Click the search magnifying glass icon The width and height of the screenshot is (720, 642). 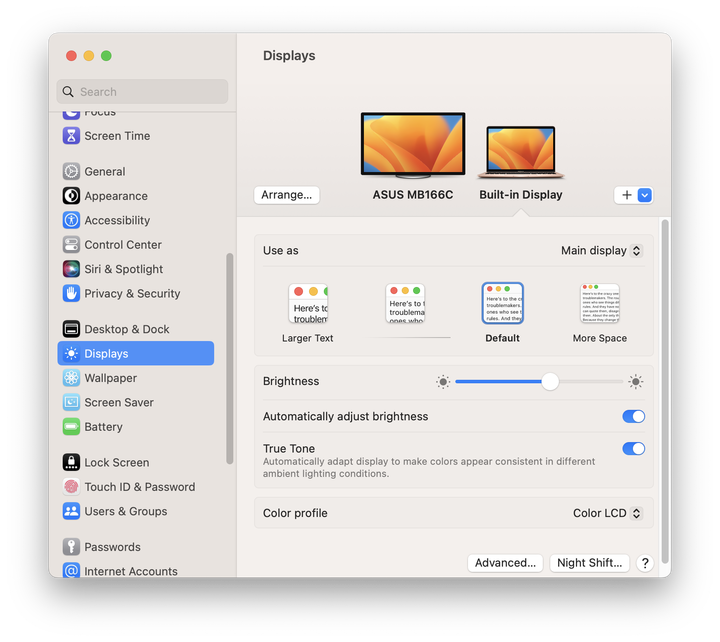click(x=68, y=91)
